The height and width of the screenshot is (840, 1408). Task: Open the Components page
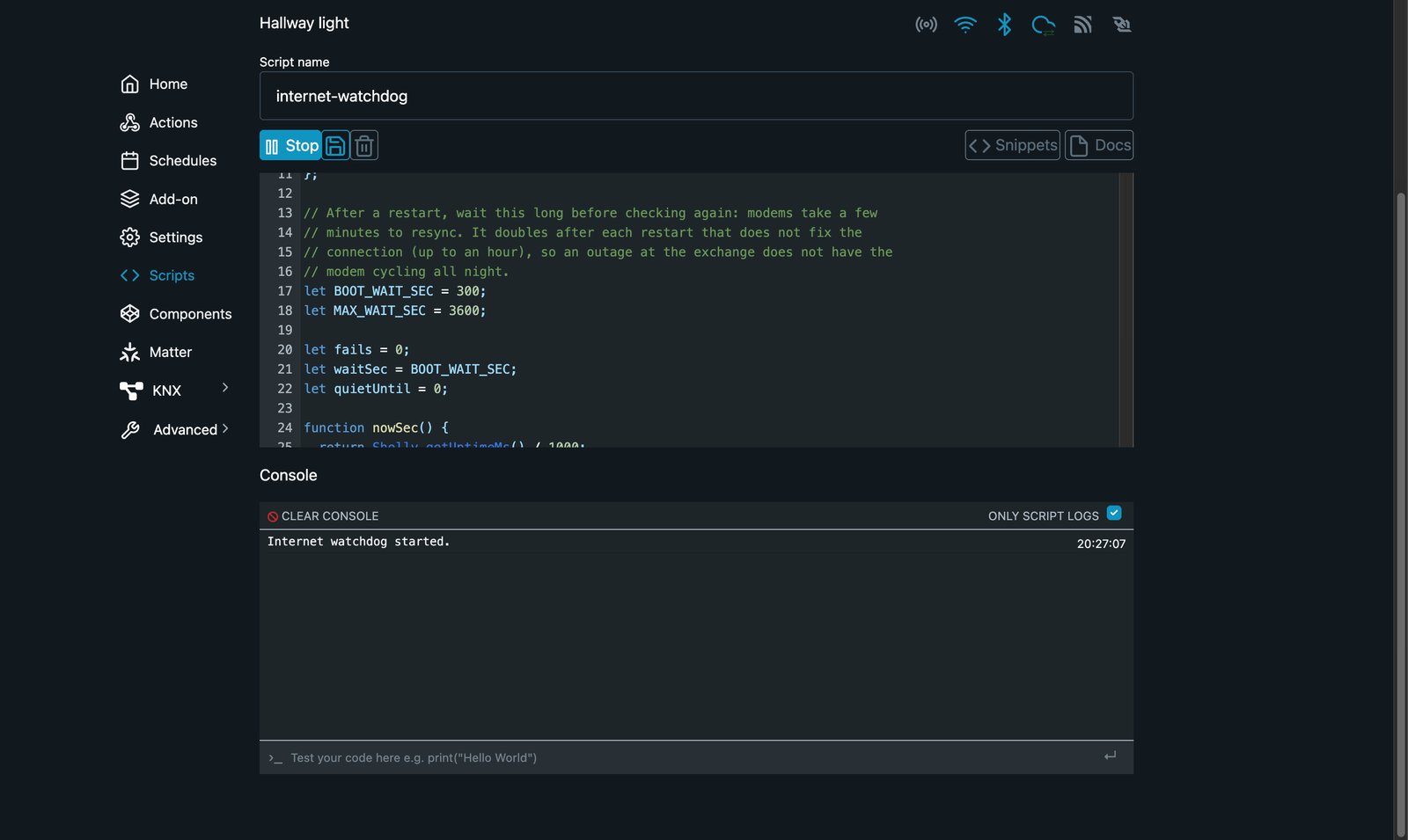click(x=191, y=314)
